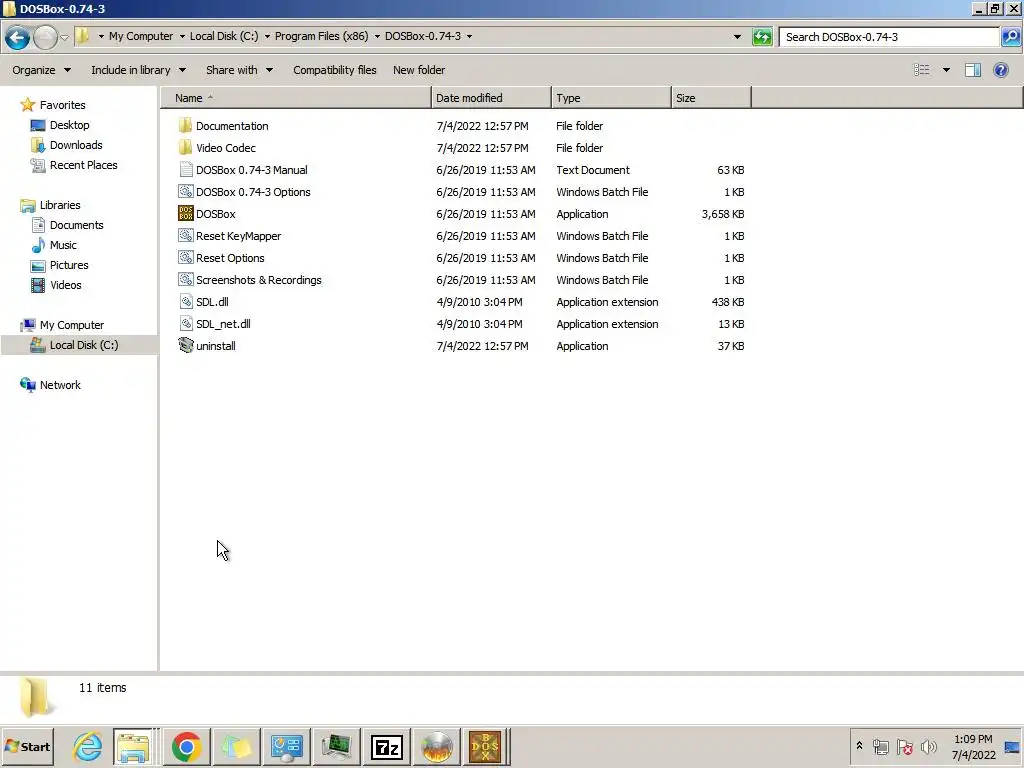Select the DOSBox application icon
This screenshot has height=768, width=1024.
(185, 214)
